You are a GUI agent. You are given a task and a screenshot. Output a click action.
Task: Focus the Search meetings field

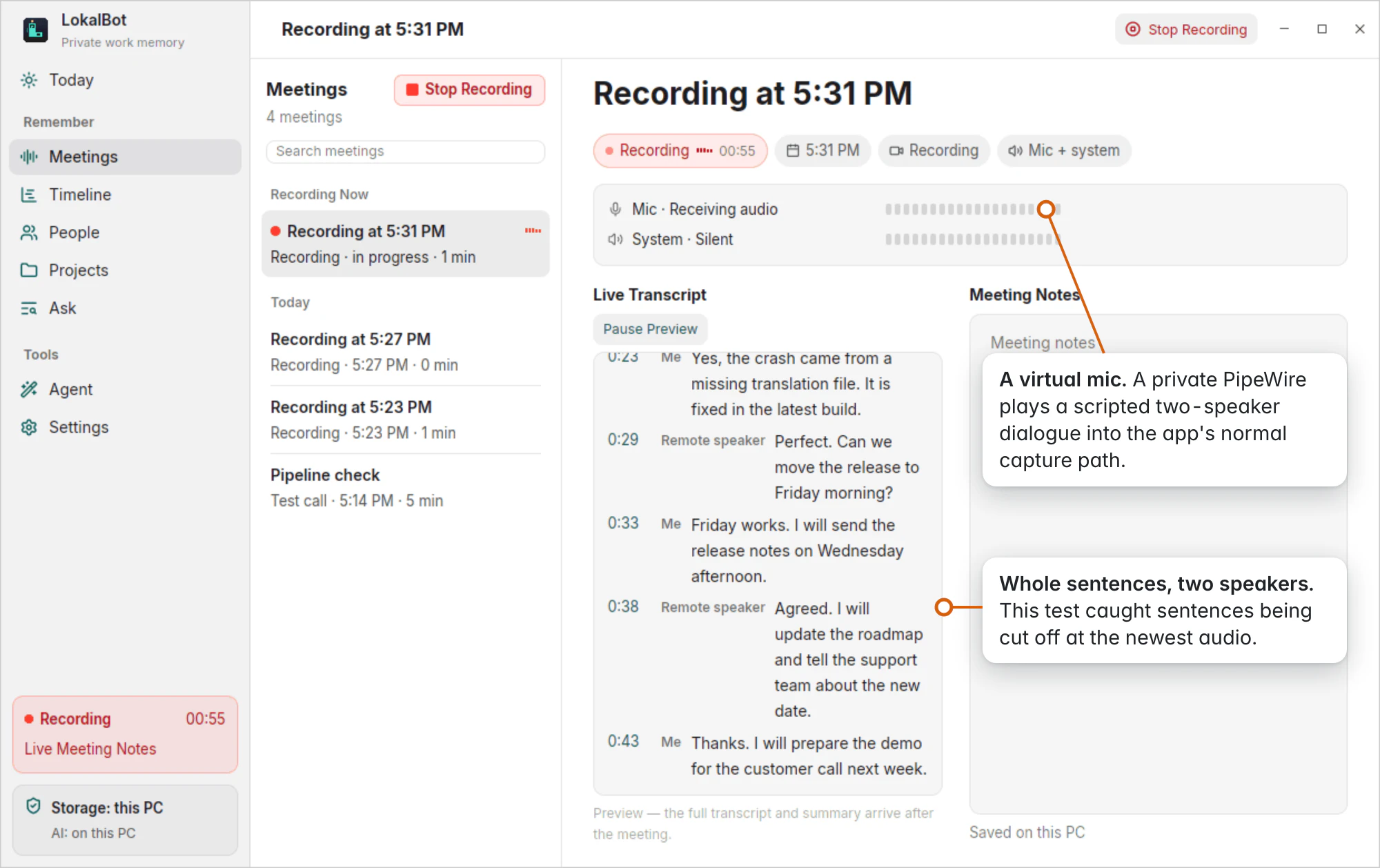tap(406, 151)
